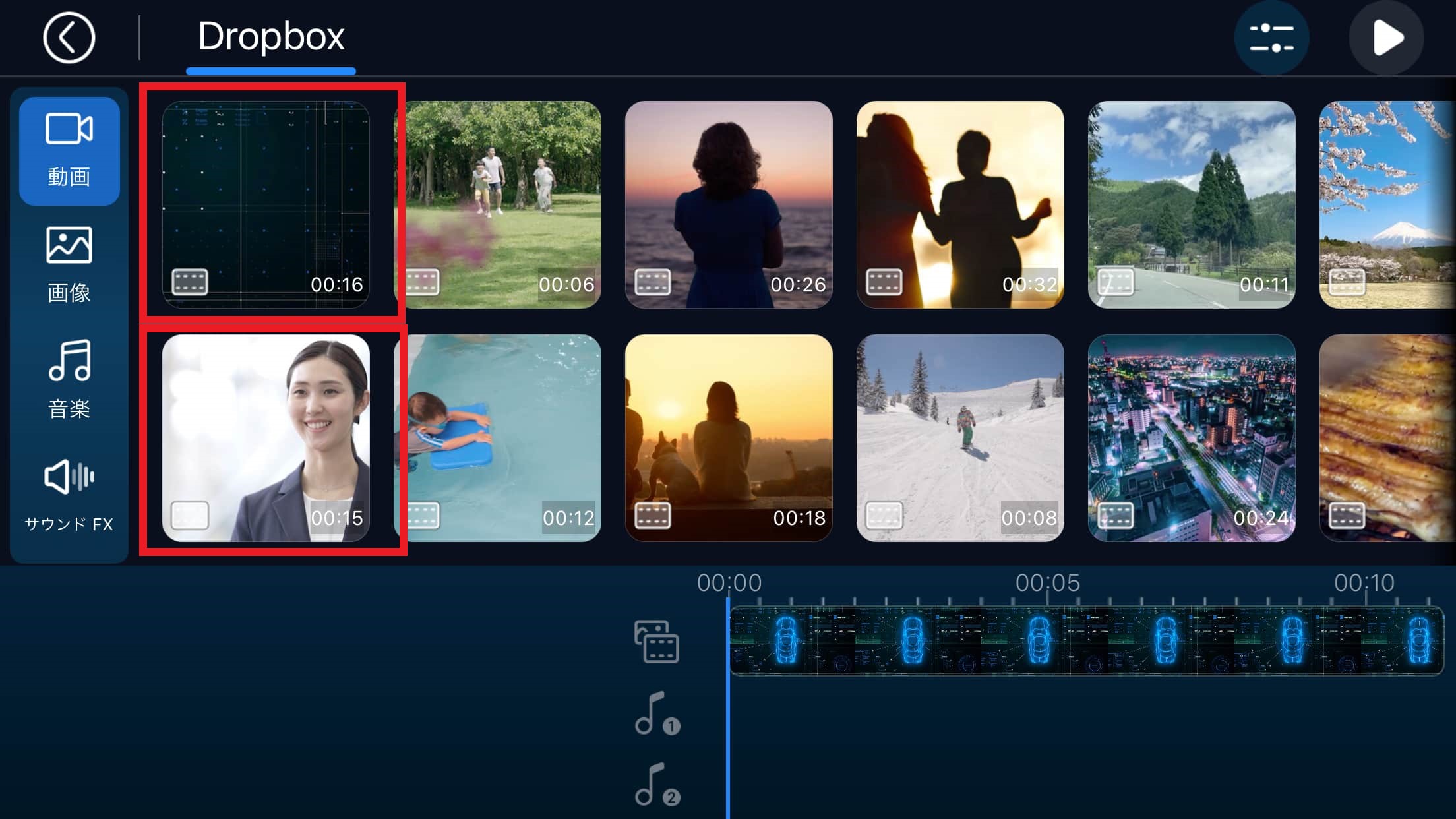Choose the mountain road clip 00:11
Screen dimensions: 1456x819
[x=1192, y=204]
